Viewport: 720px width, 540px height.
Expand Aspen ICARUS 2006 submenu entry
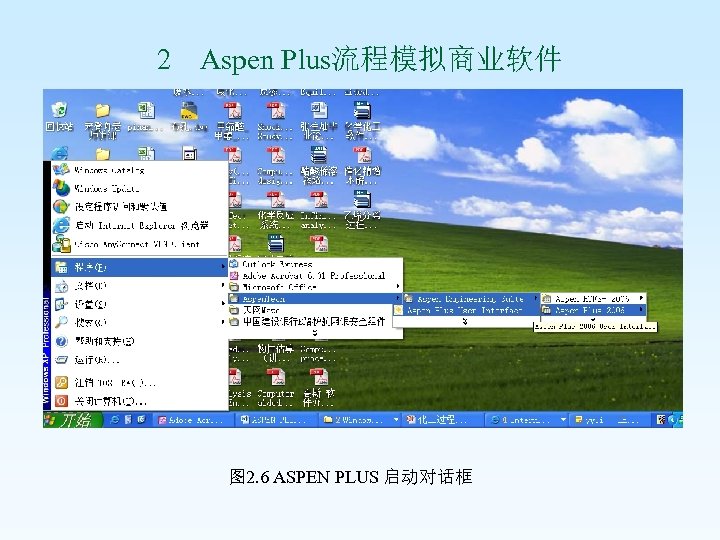(x=593, y=299)
